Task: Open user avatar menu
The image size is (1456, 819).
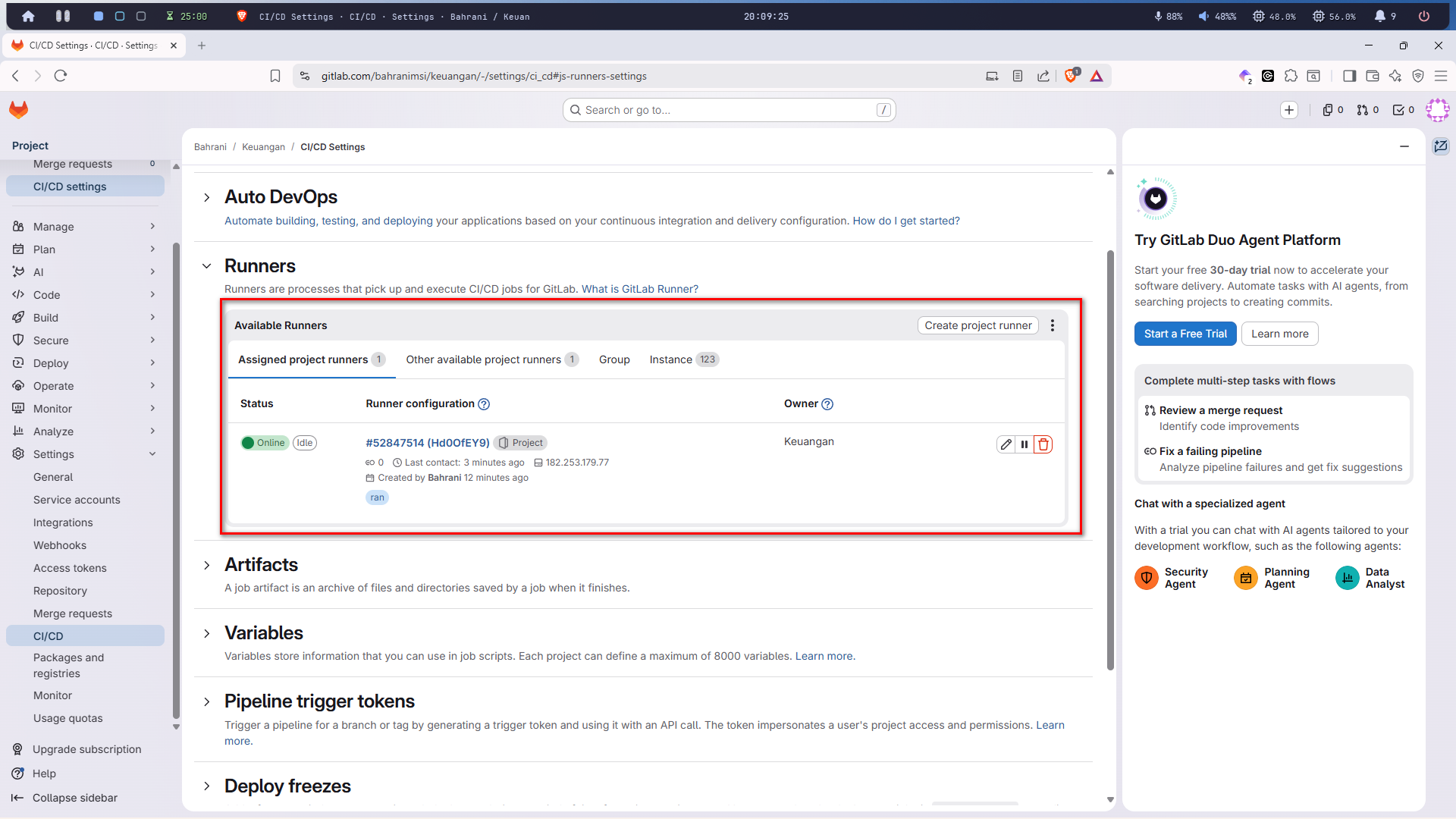Action: [x=1437, y=110]
